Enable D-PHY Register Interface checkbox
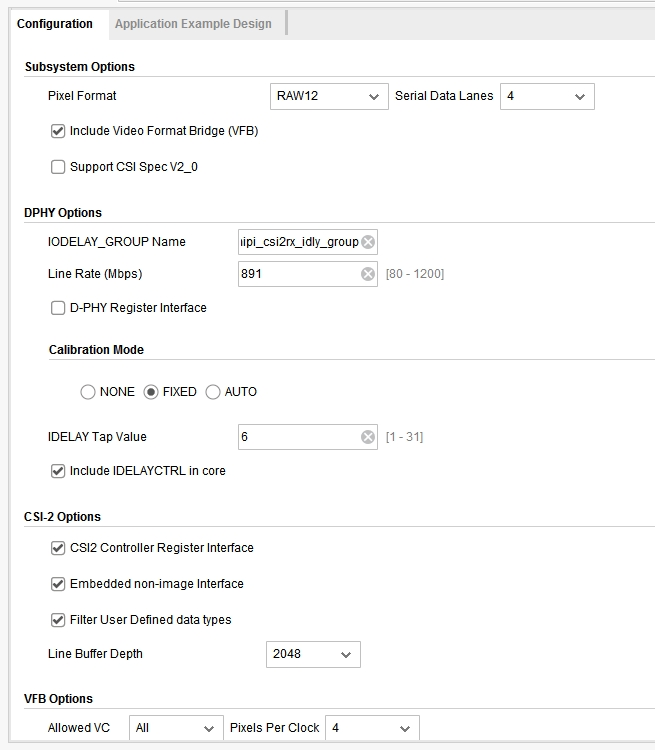The image size is (655, 750). click(58, 308)
